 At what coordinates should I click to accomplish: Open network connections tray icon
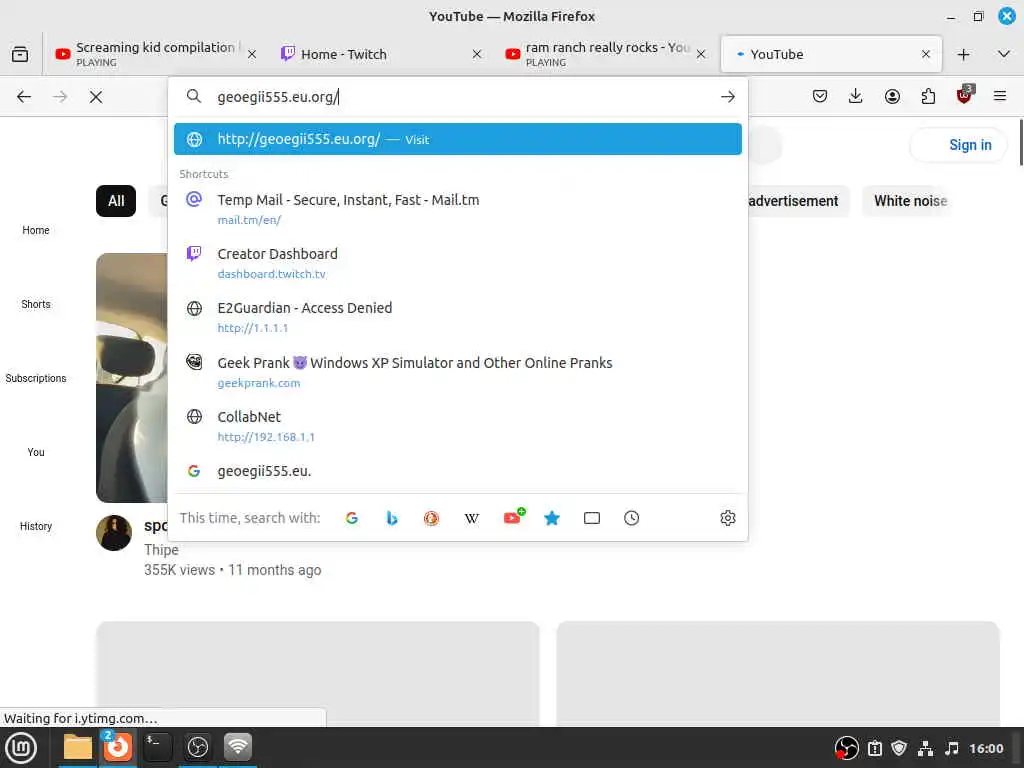925,748
